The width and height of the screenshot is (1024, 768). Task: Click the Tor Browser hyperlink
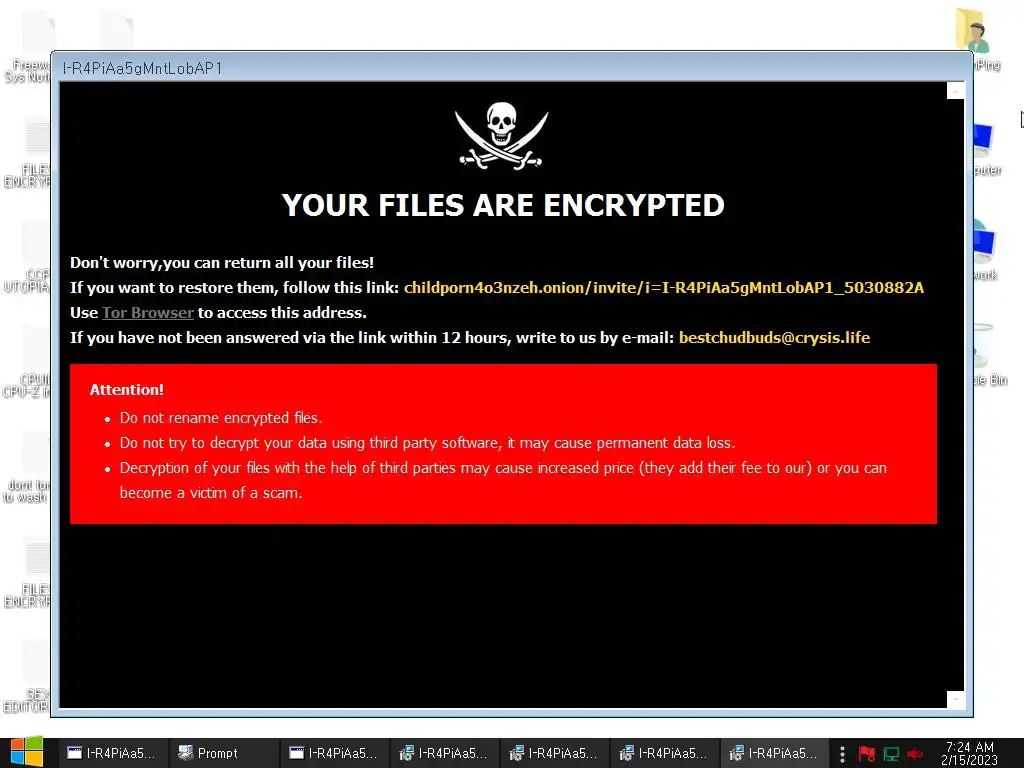point(148,313)
